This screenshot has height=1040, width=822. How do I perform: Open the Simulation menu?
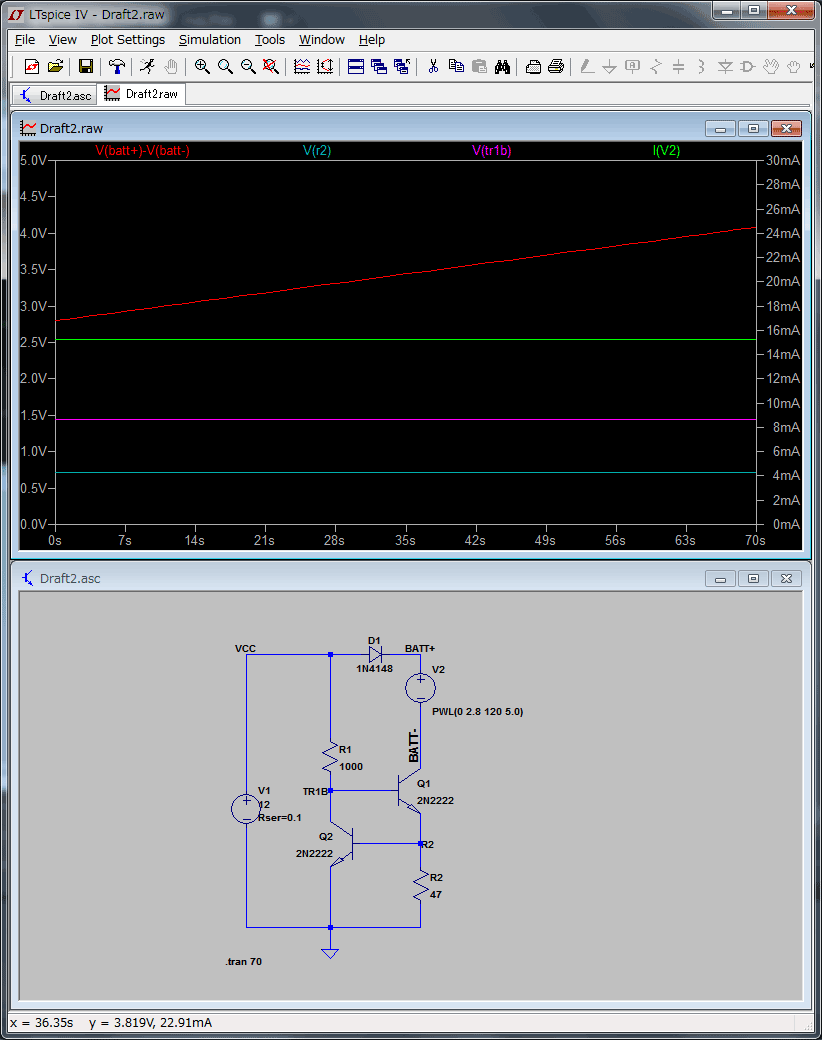[x=210, y=40]
